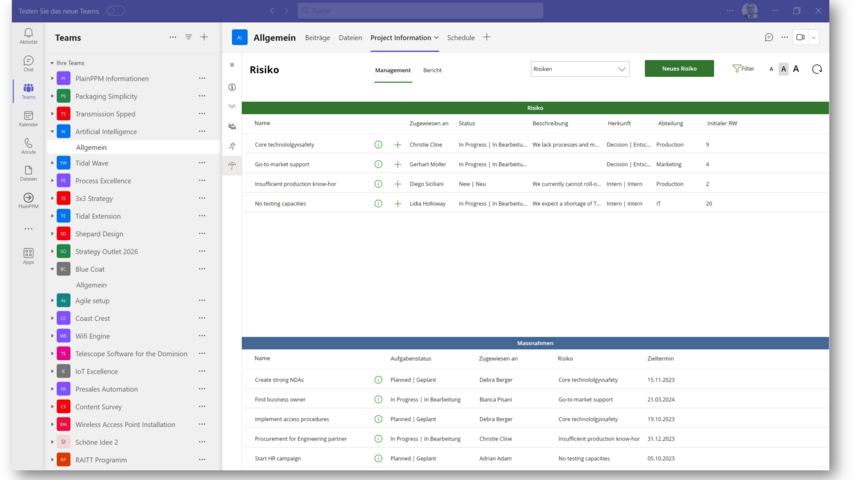
Task: Open the Schedule tab
Action: point(461,37)
